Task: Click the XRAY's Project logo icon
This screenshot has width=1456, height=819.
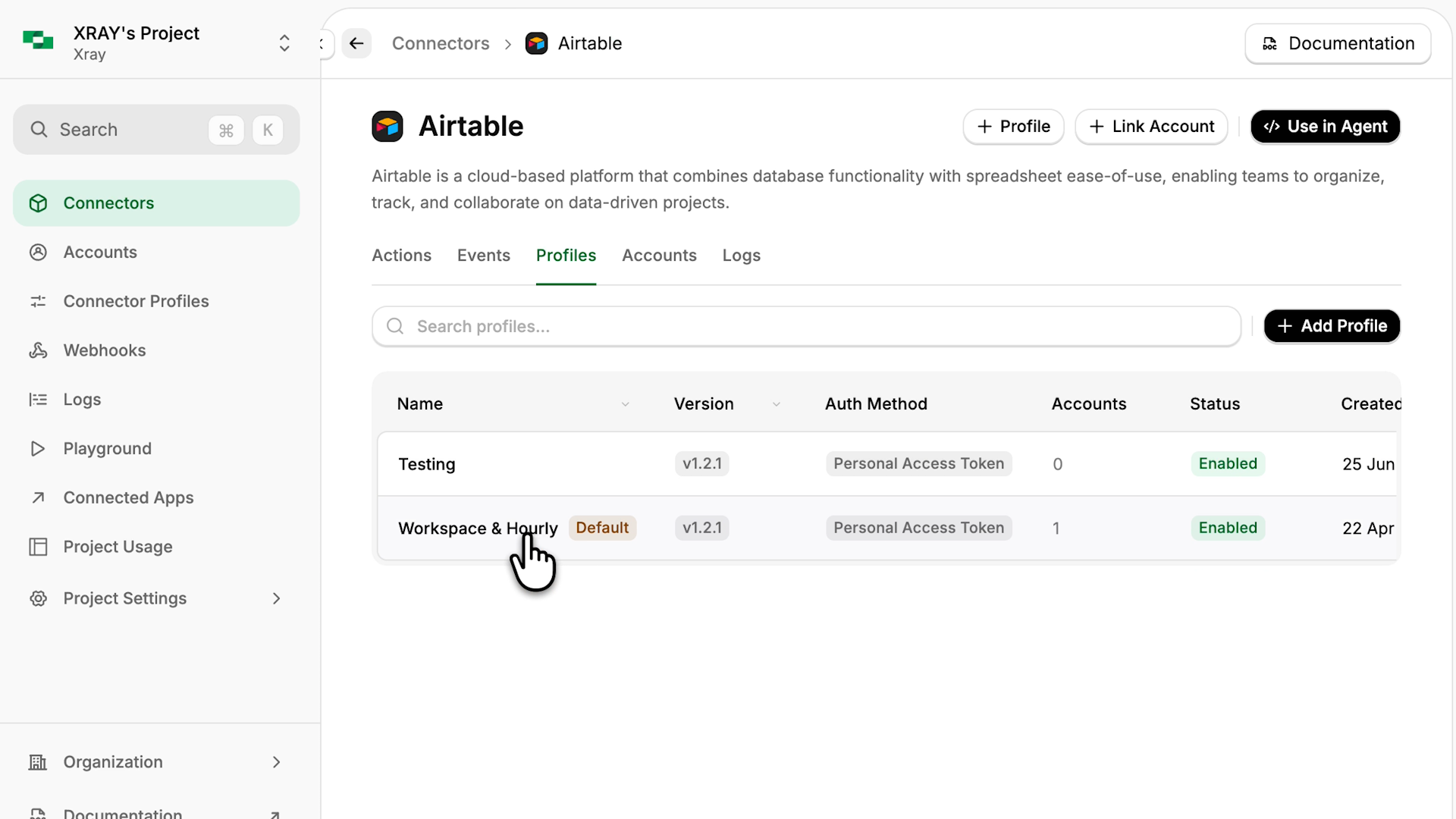Action: tap(38, 41)
